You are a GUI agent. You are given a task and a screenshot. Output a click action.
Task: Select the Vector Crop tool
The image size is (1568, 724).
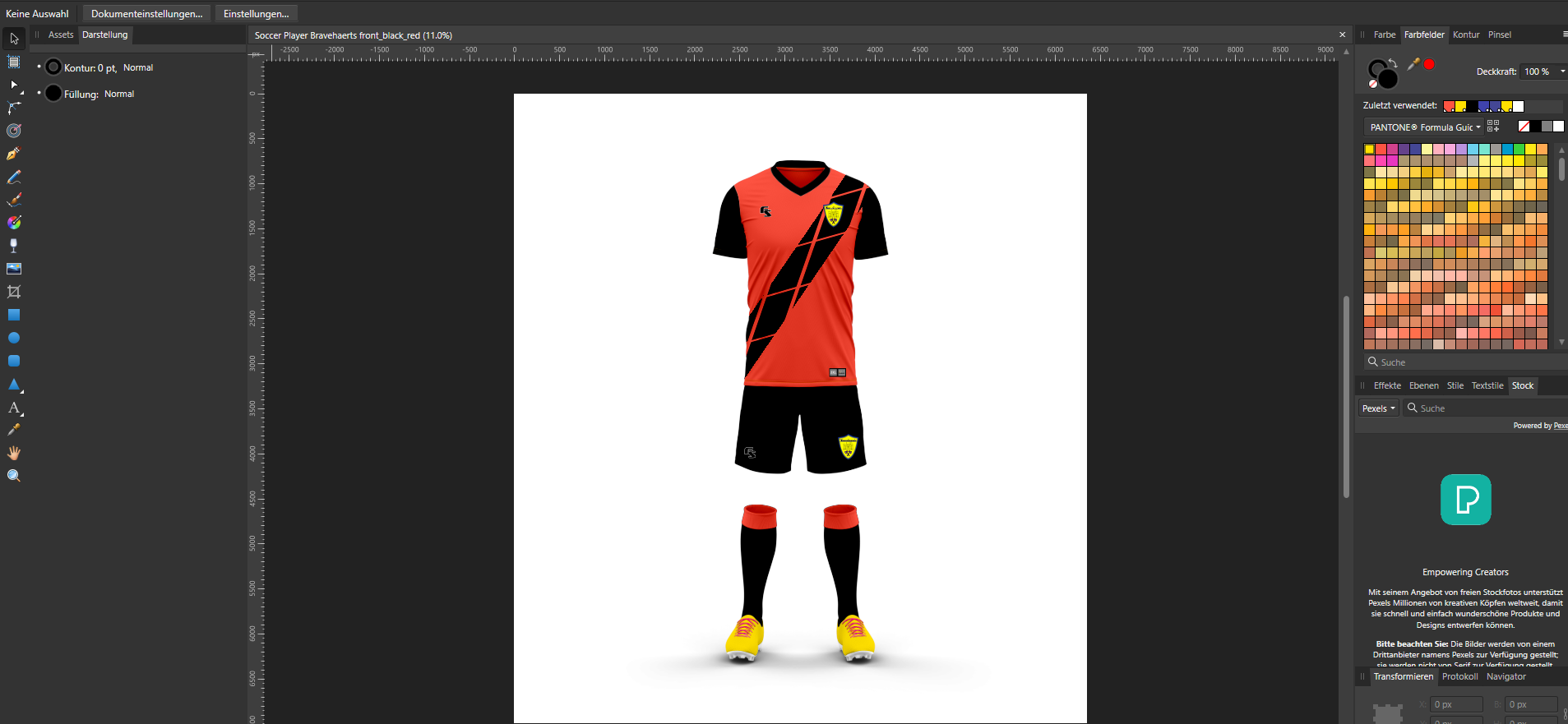click(14, 292)
